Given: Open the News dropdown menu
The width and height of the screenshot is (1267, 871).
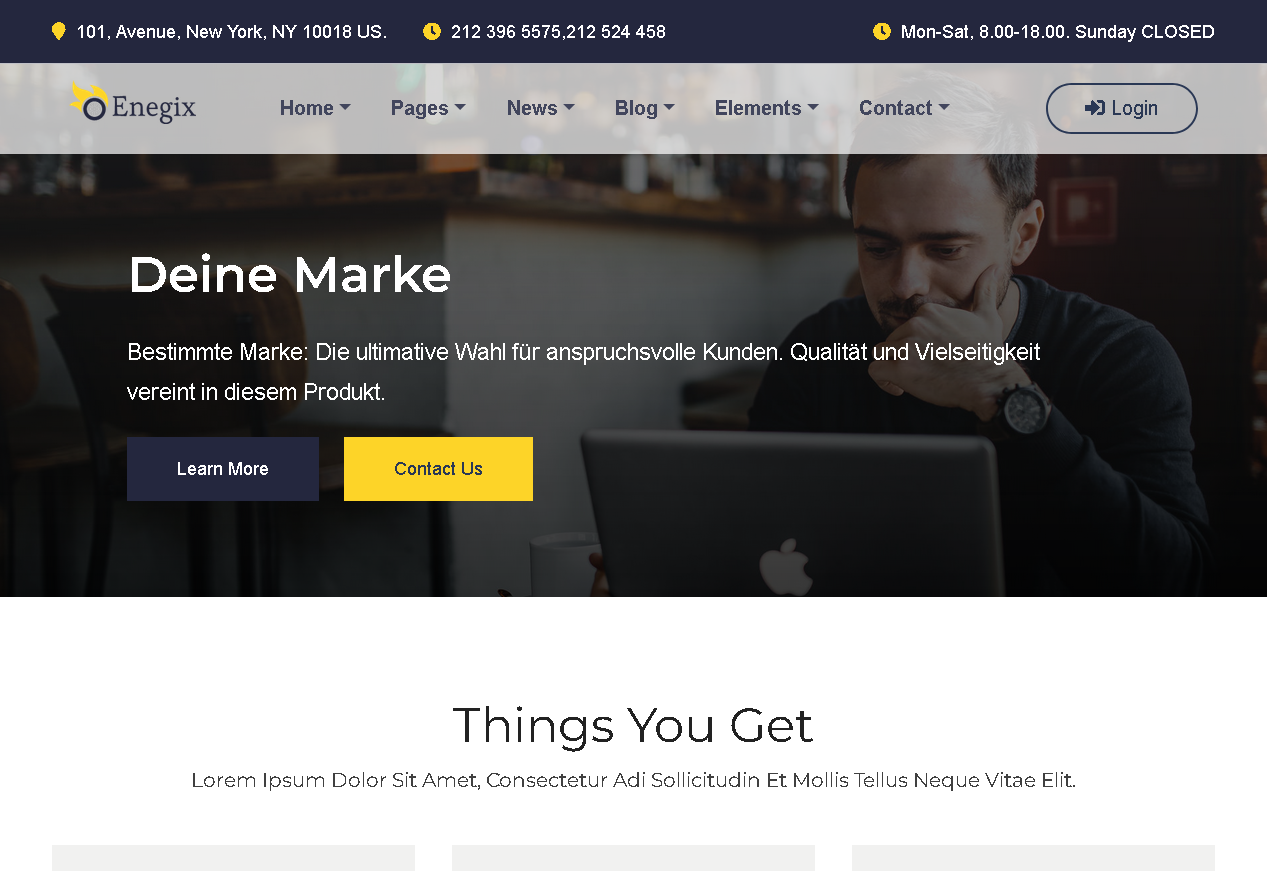Looking at the screenshot, I should [541, 108].
